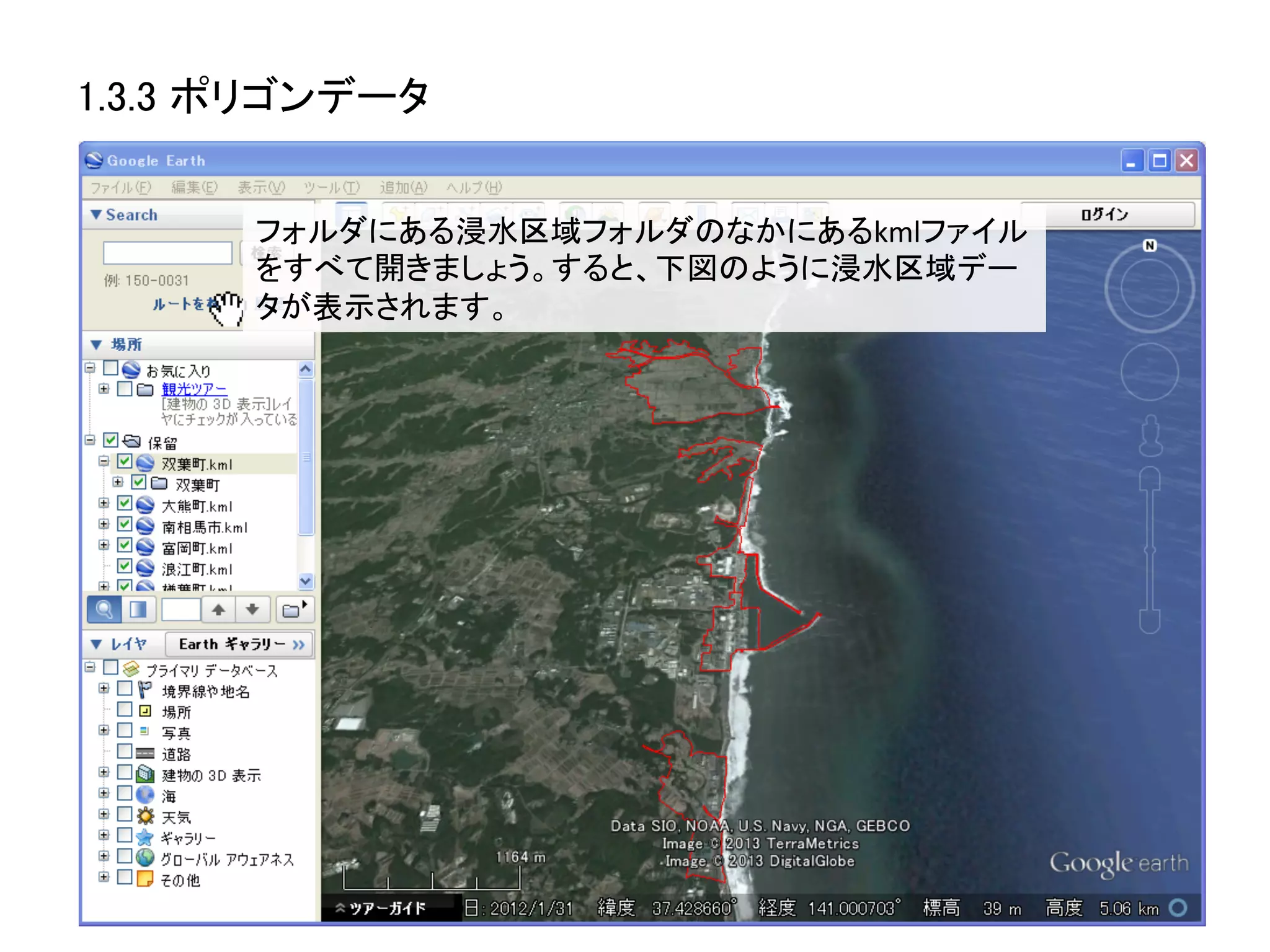Screen dimensions: 1270x952
Task: Click the zoom-out bottom of slider
Action: pyautogui.click(x=1150, y=622)
